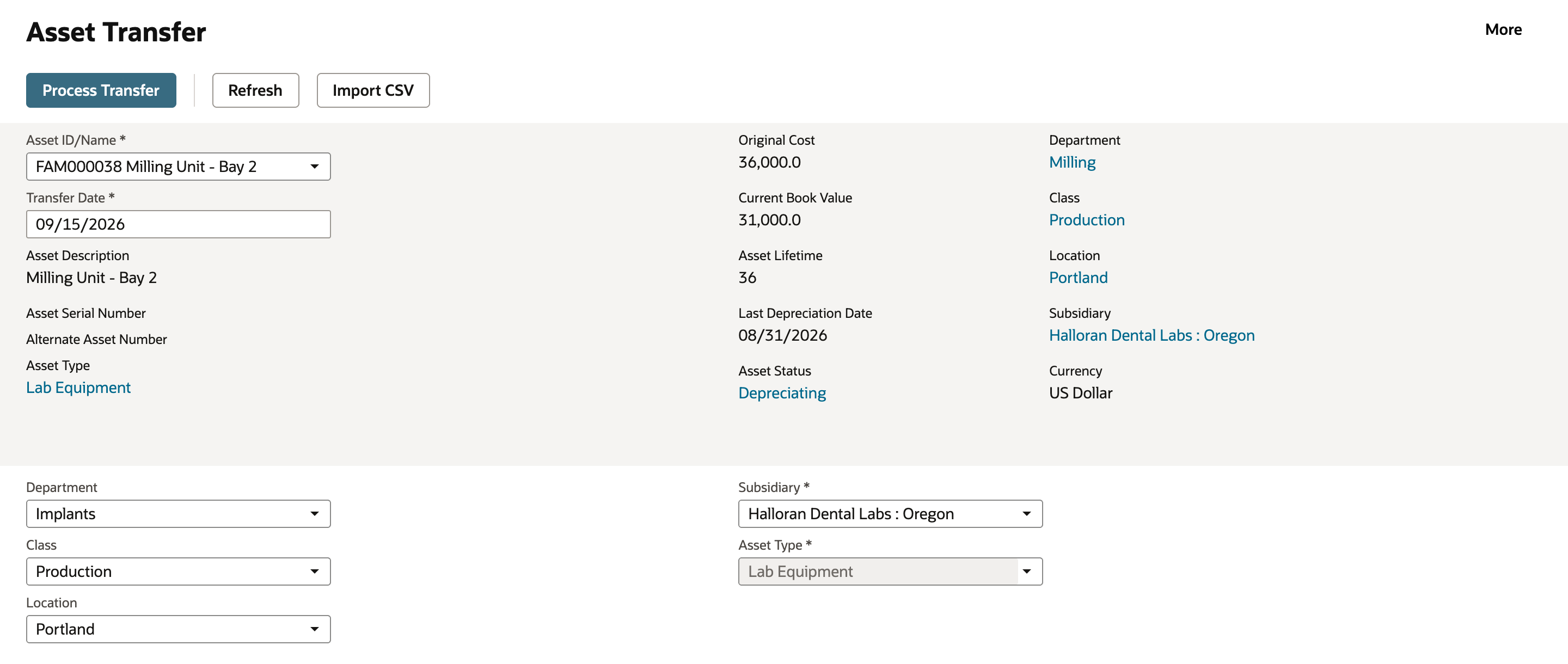
Task: Expand the Location dropdown showing Portland
Action: click(179, 629)
